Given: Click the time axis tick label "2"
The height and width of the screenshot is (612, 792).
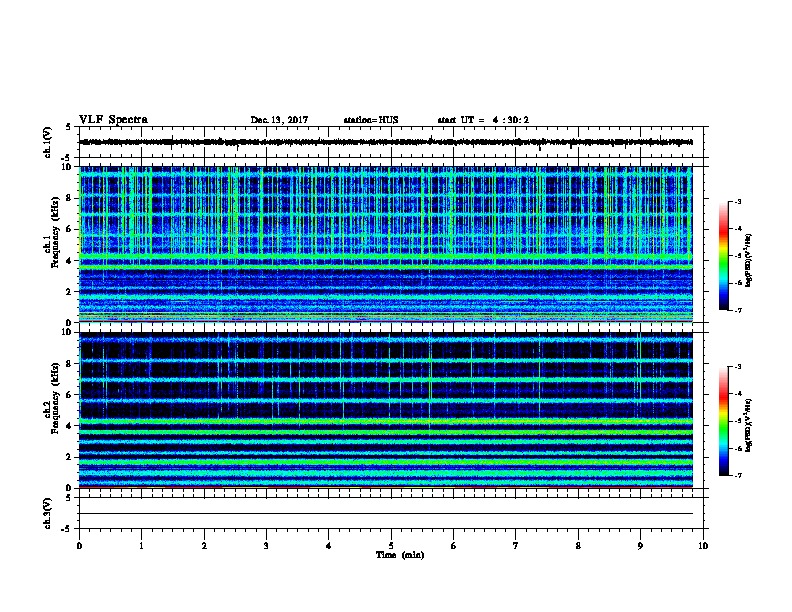Looking at the screenshot, I should [204, 546].
